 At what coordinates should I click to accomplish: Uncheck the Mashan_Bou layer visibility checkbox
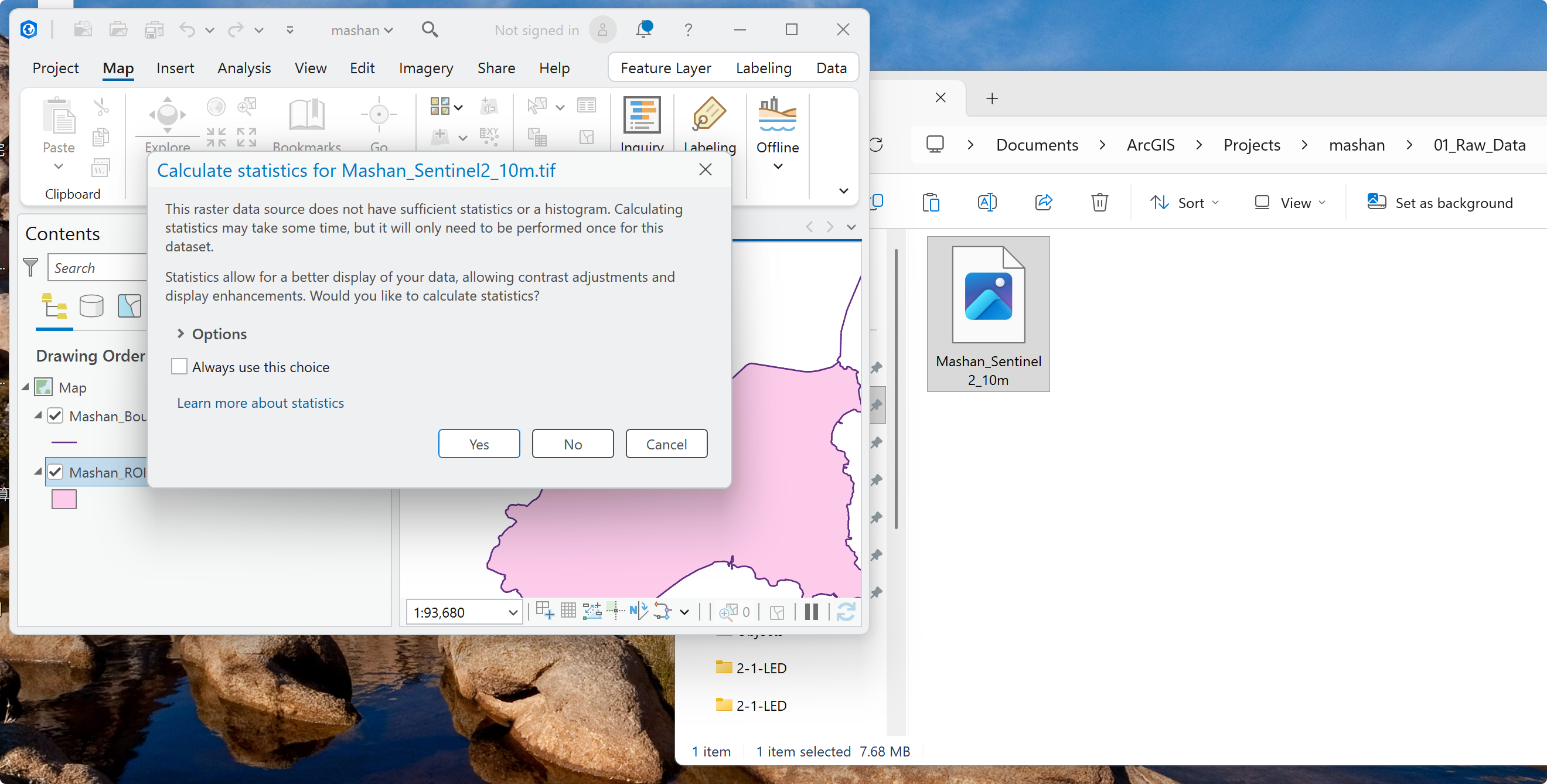point(55,415)
